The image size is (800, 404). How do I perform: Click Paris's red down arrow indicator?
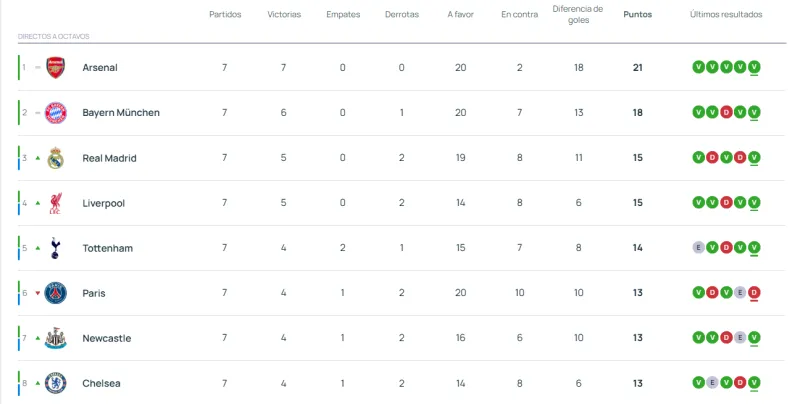[x=38, y=293]
